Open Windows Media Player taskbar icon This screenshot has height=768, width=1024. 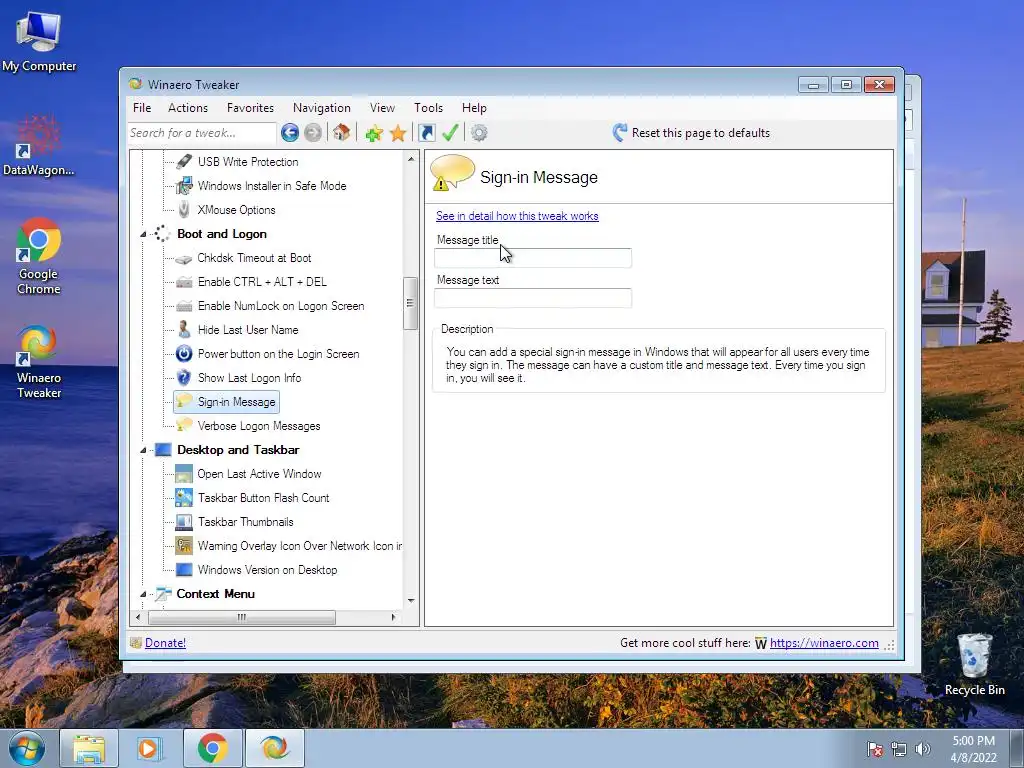click(x=150, y=748)
